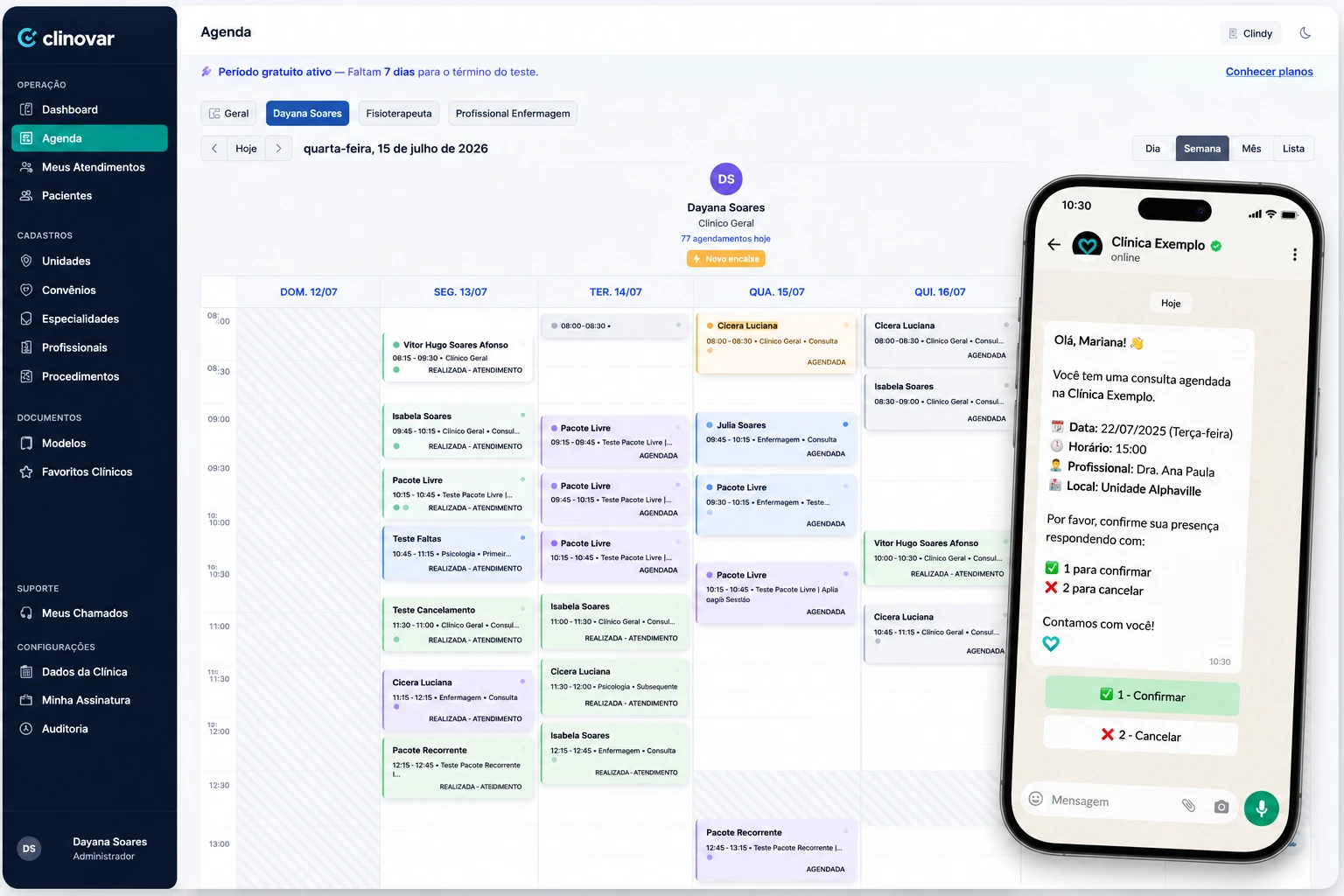Click the camera icon in message box

tap(1221, 807)
